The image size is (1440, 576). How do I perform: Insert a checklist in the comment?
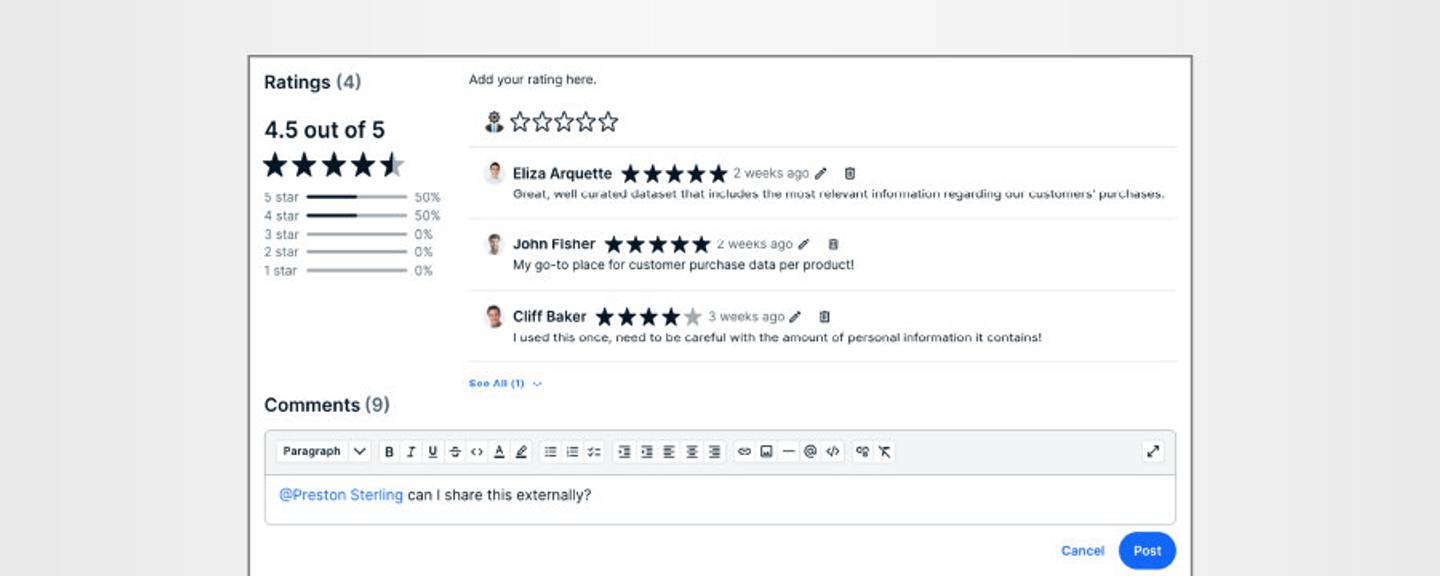pos(594,452)
